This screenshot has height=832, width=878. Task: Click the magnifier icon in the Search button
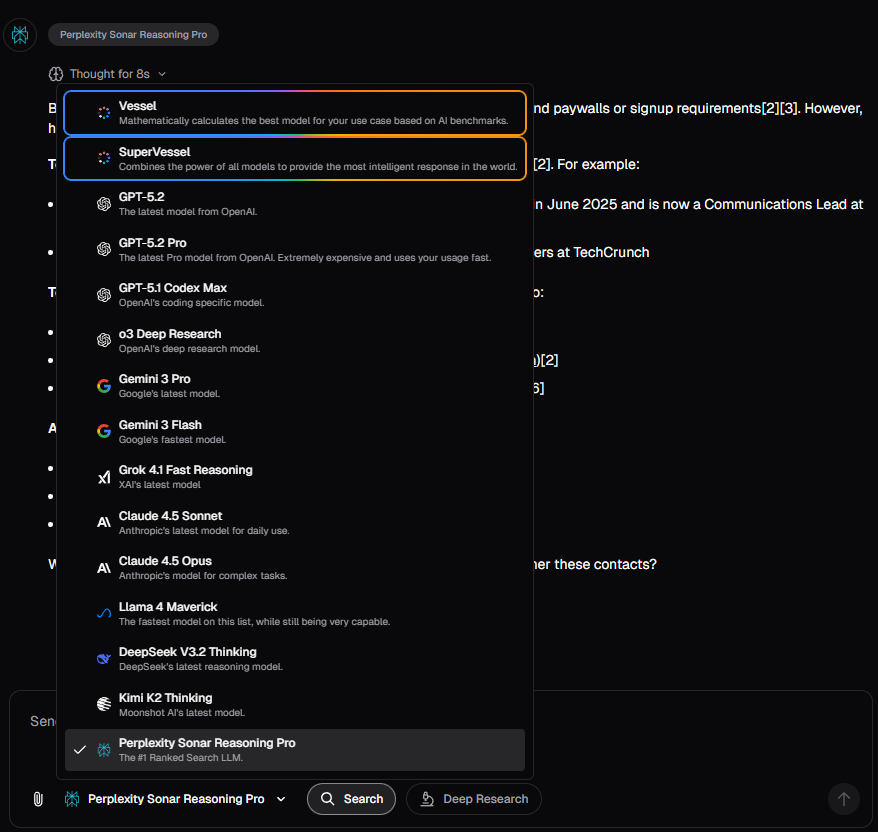[328, 799]
